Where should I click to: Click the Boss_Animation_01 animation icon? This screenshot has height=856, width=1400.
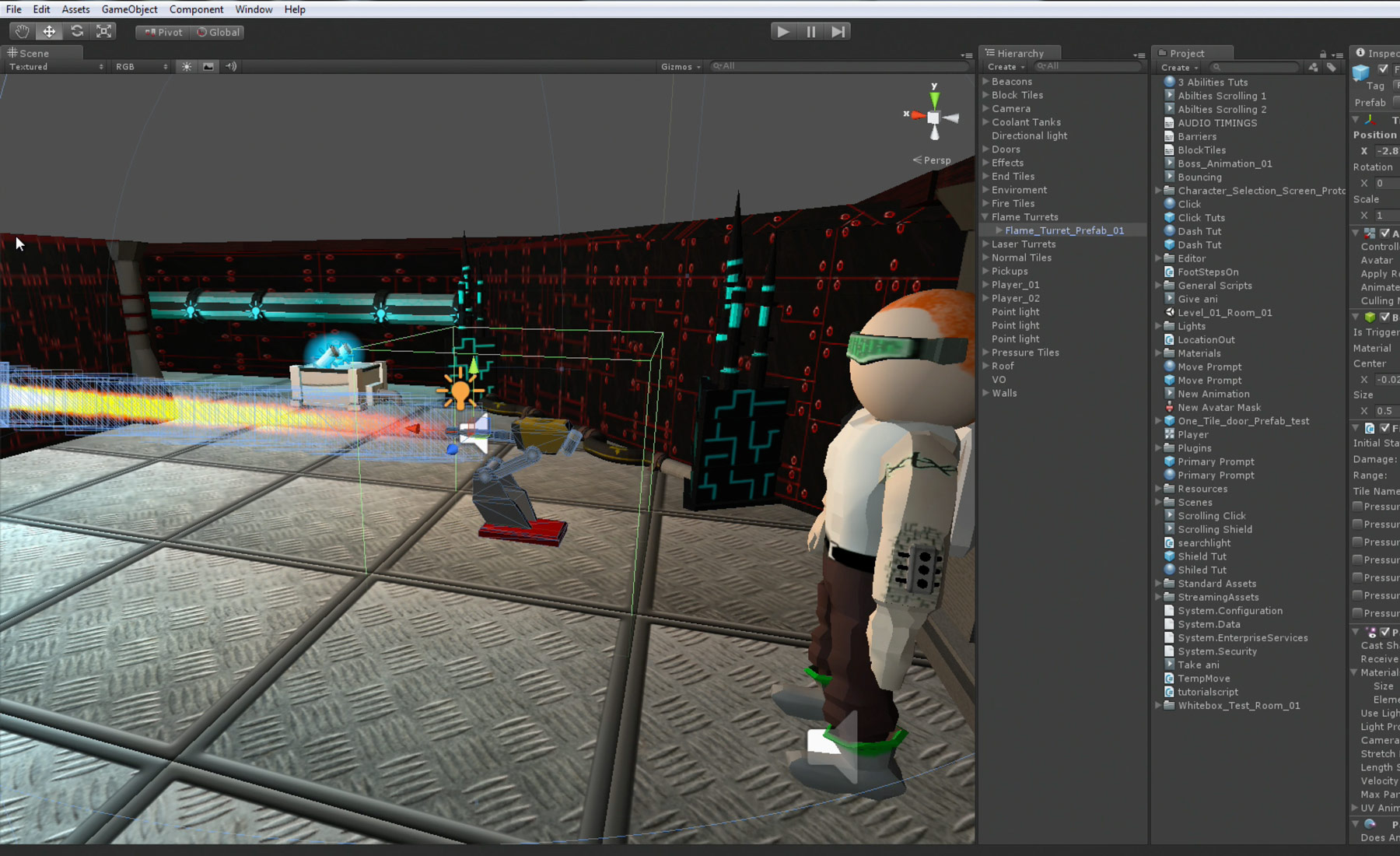click(x=1169, y=163)
